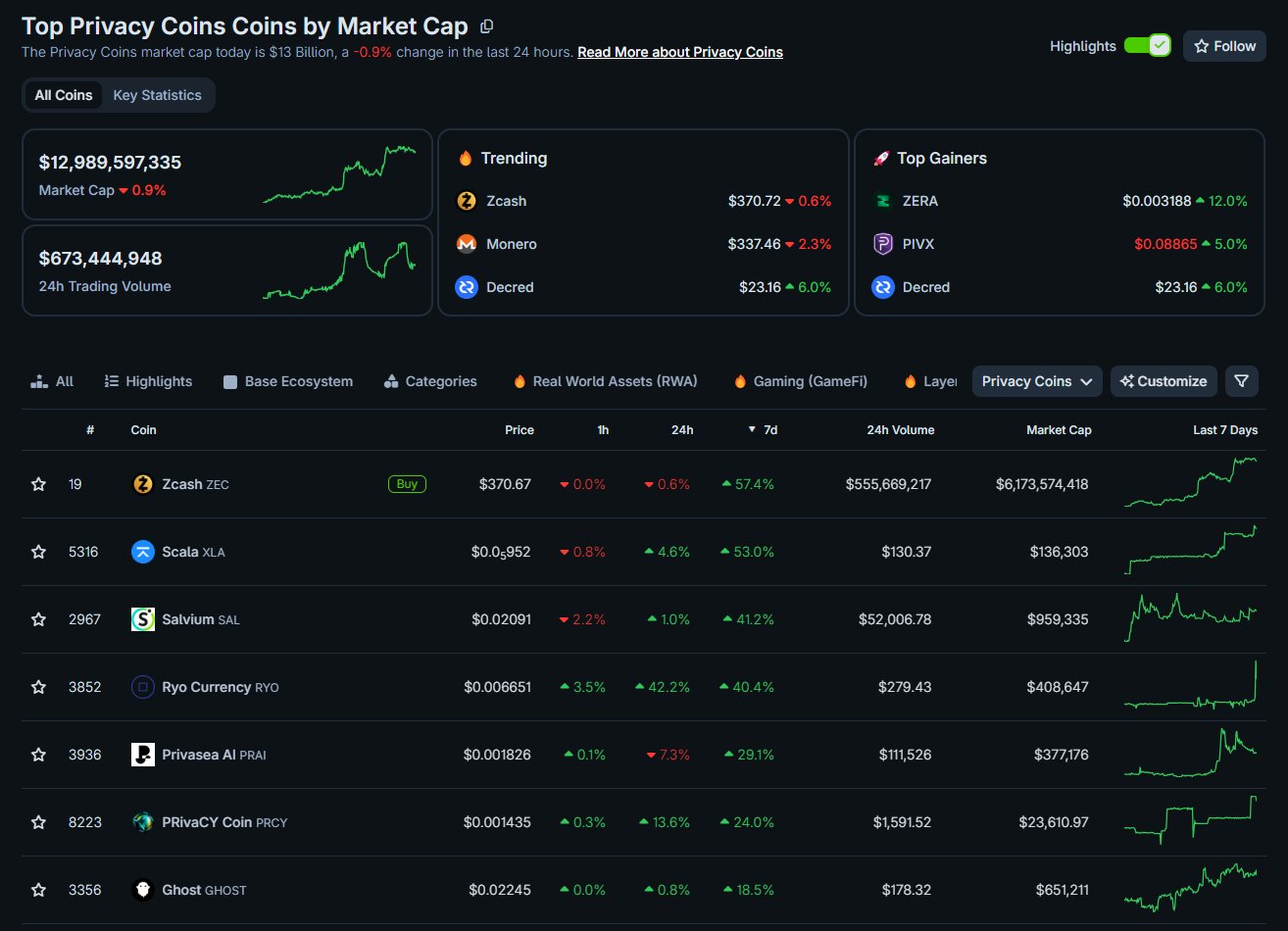
Task: Click the Zcash ZEC coin logo in the table
Action: 143,484
